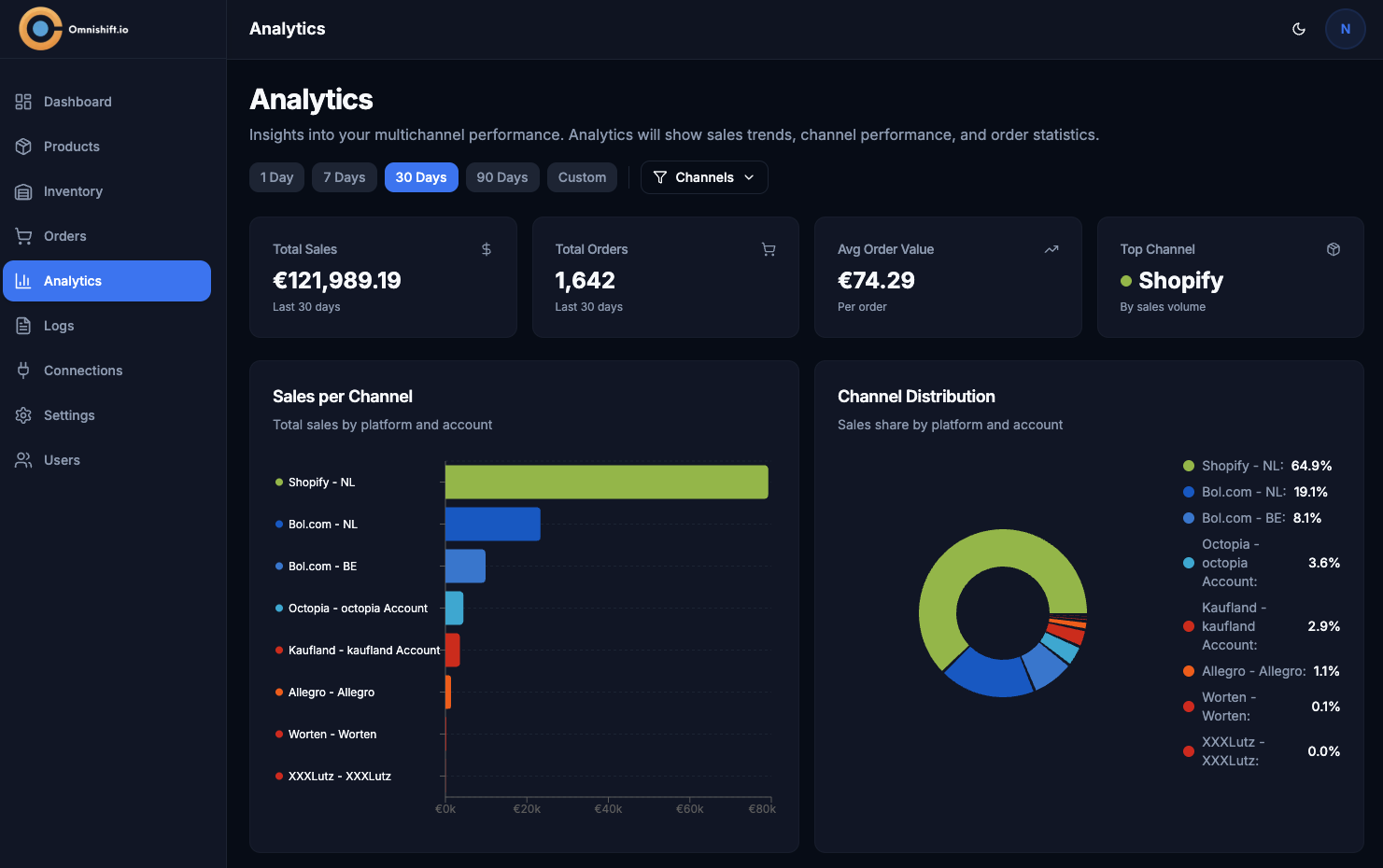Viewport: 1383px width, 868px height.
Task: Select the 1 Day range
Action: (x=276, y=177)
